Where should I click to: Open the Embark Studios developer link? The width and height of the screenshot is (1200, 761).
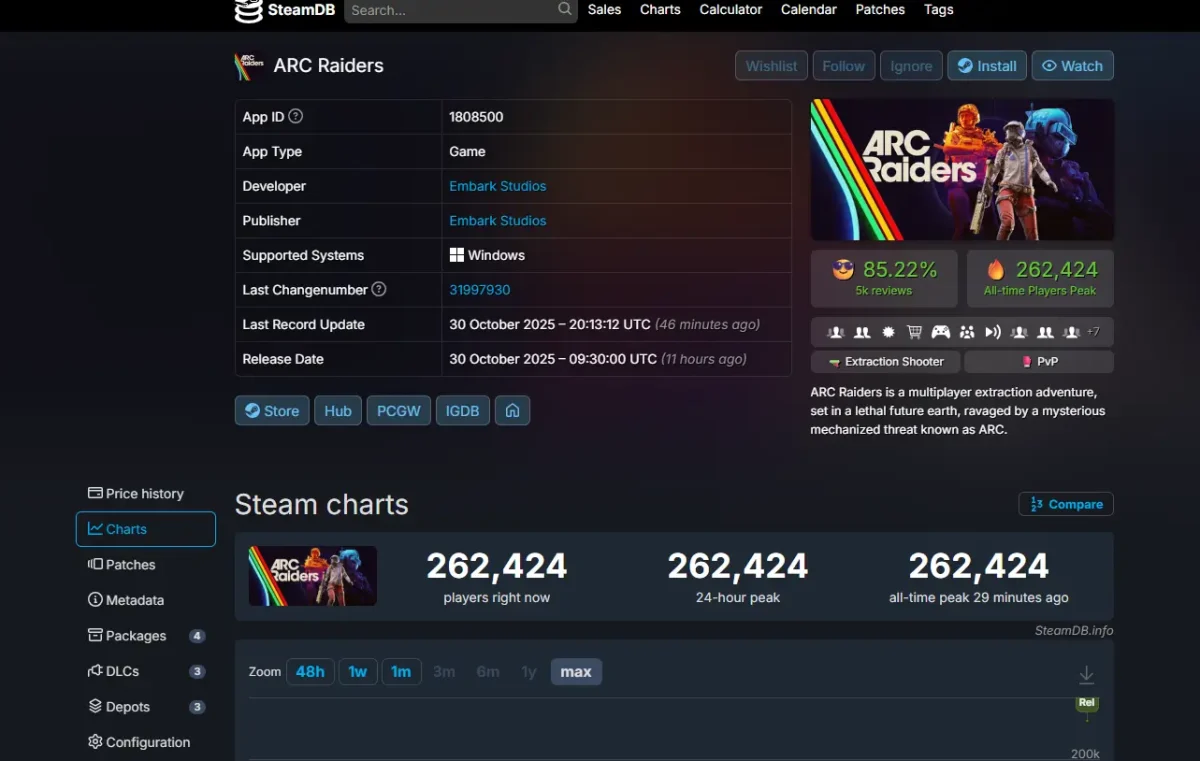[497, 186]
